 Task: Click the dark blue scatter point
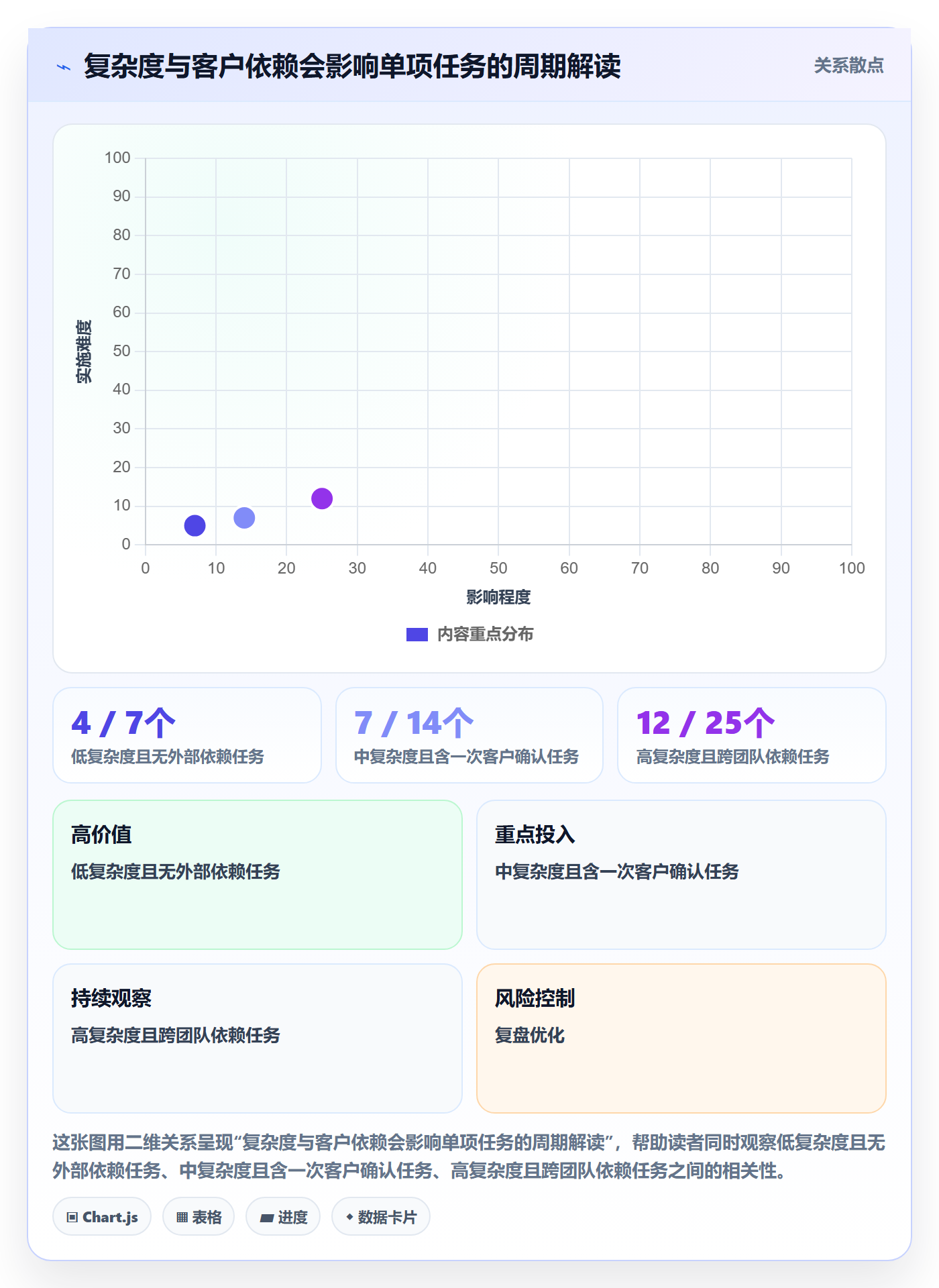pyautogui.click(x=195, y=525)
